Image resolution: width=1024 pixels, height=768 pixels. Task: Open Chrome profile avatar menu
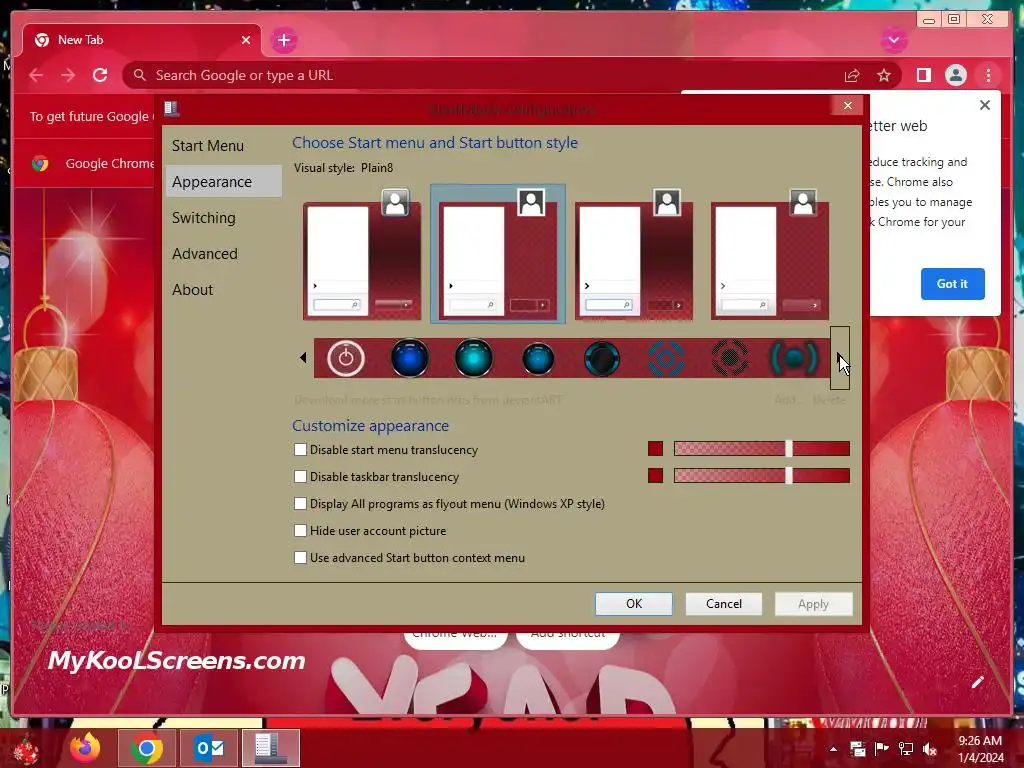pos(955,75)
